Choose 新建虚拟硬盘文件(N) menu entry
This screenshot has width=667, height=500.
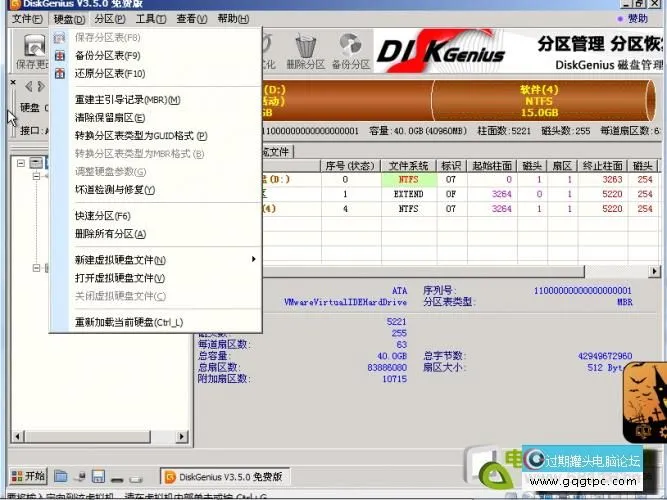[x=155, y=260]
